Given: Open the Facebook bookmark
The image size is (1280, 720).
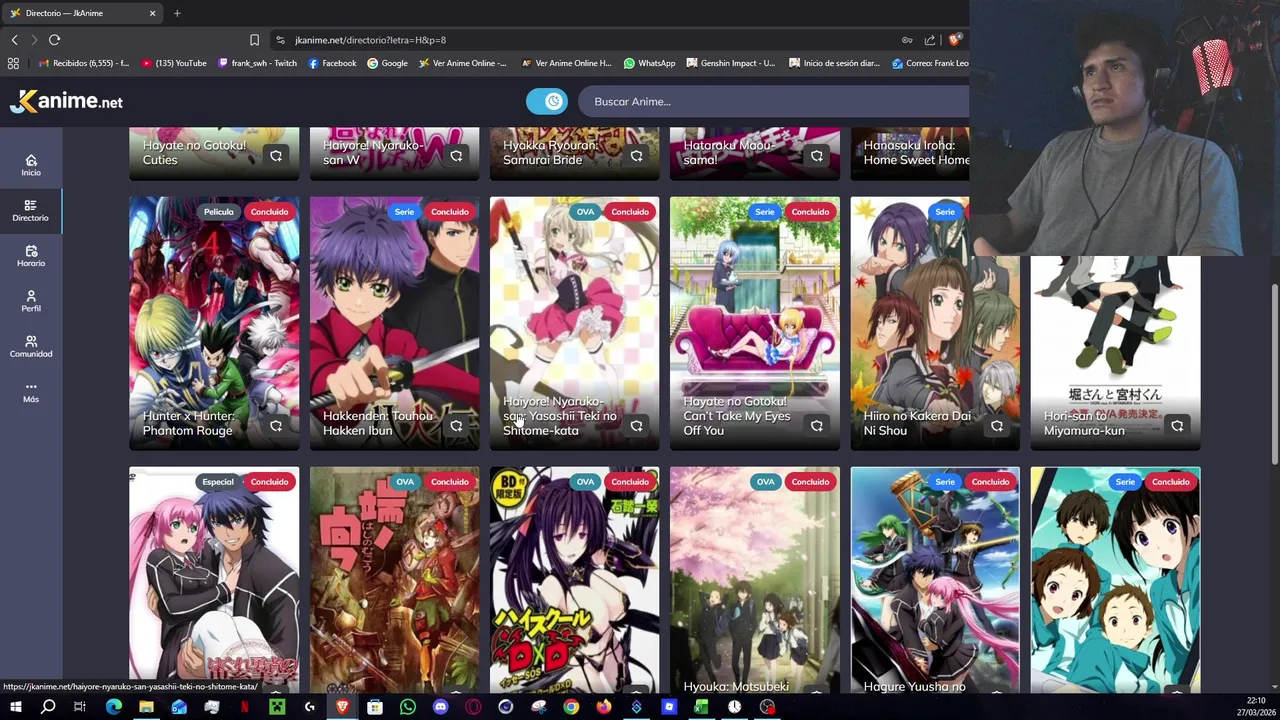Looking at the screenshot, I should (332, 63).
